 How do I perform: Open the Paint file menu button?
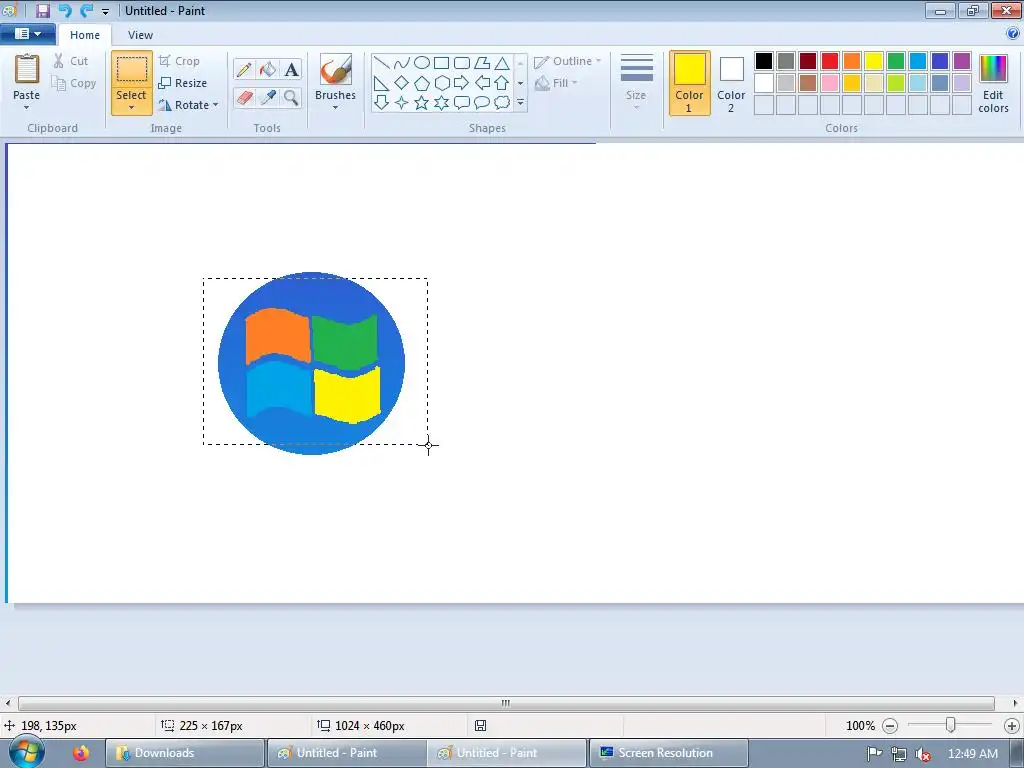click(27, 34)
